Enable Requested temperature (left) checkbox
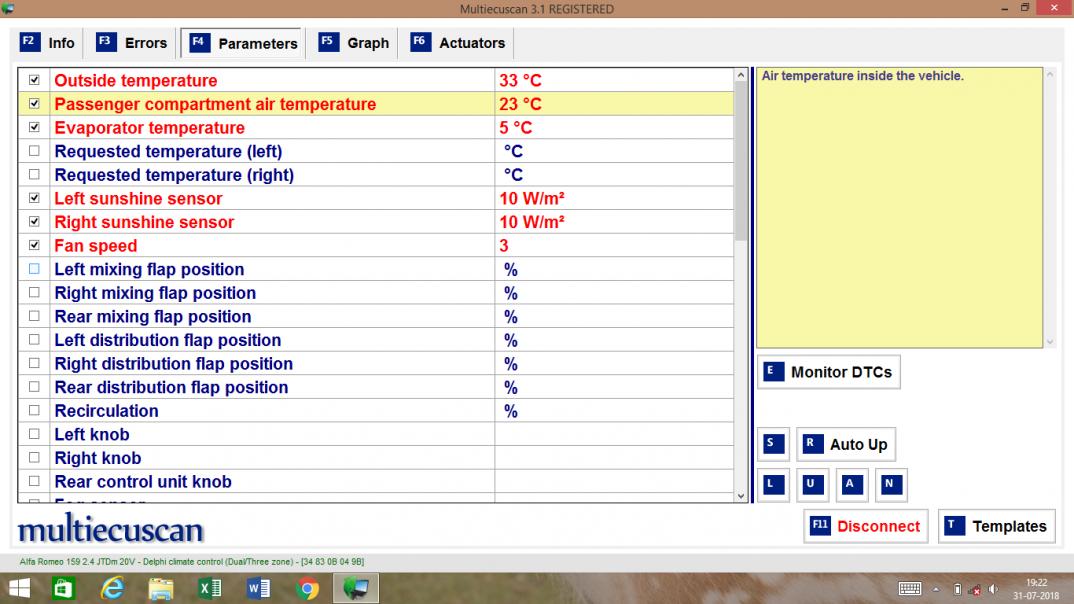This screenshot has width=1074, height=604. (x=34, y=151)
